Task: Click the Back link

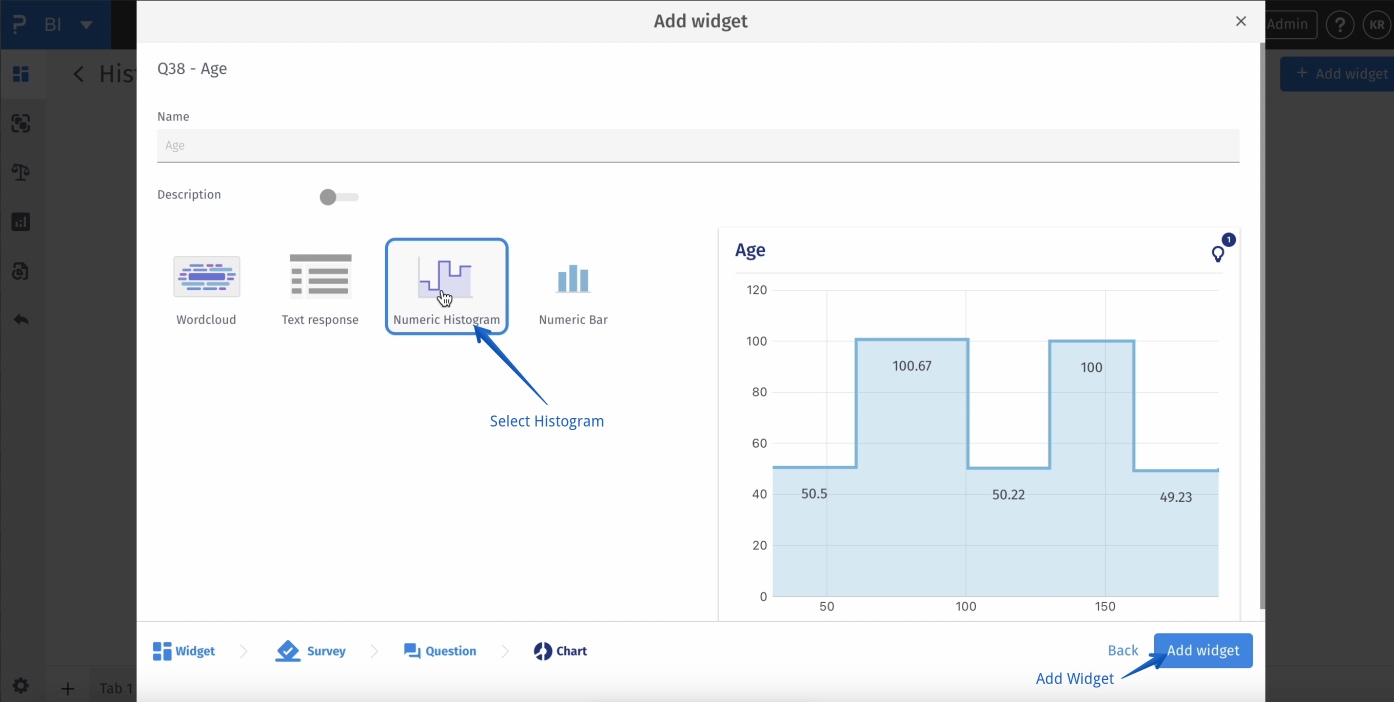Action: click(1123, 650)
